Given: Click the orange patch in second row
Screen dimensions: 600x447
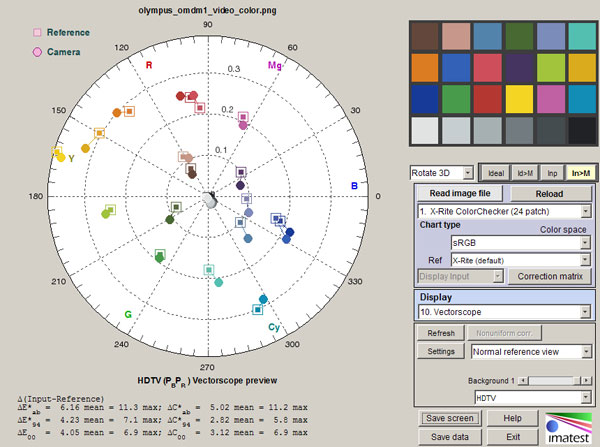Looking at the screenshot, I should (x=425, y=68).
